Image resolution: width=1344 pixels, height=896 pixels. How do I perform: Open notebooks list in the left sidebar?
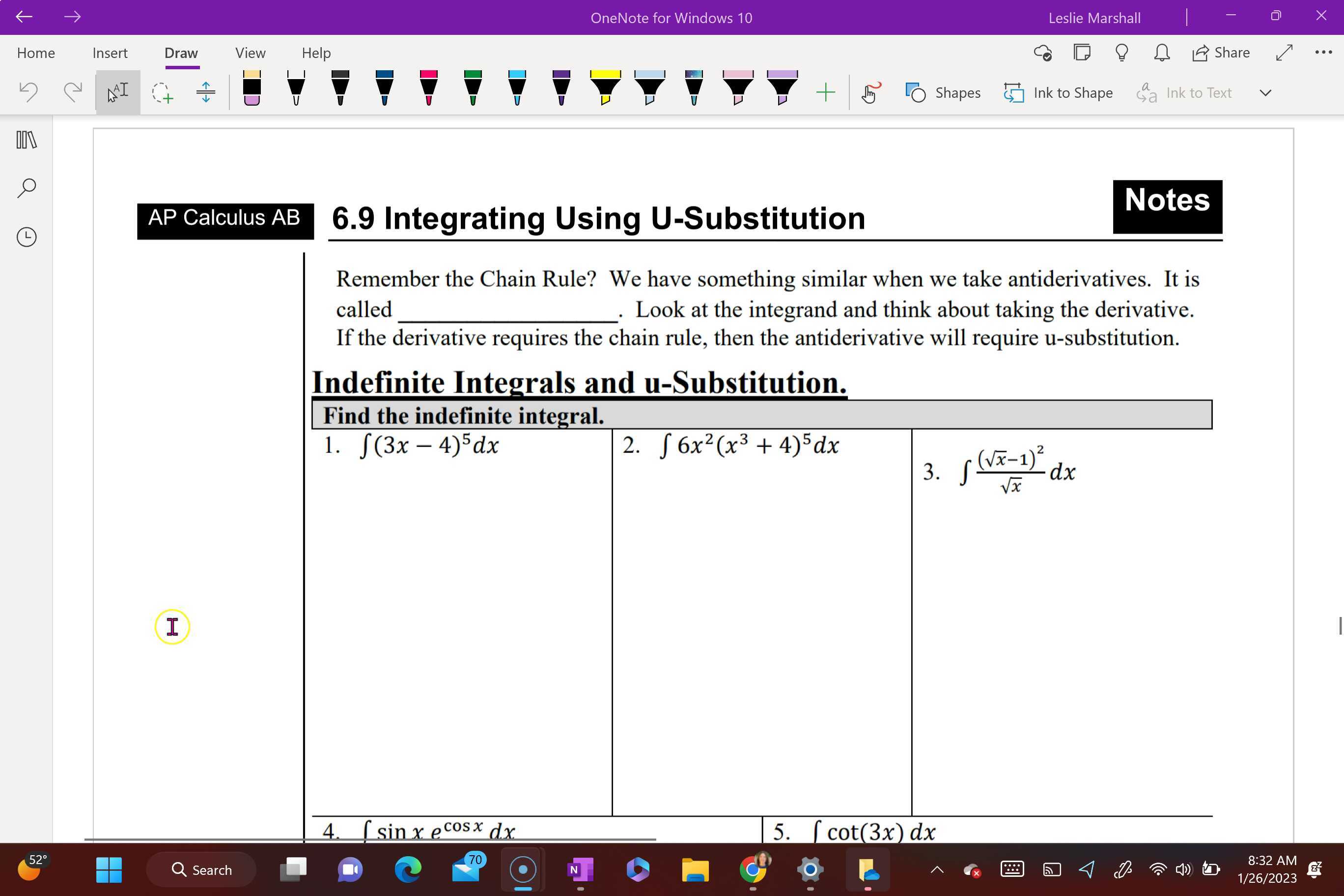(27, 139)
